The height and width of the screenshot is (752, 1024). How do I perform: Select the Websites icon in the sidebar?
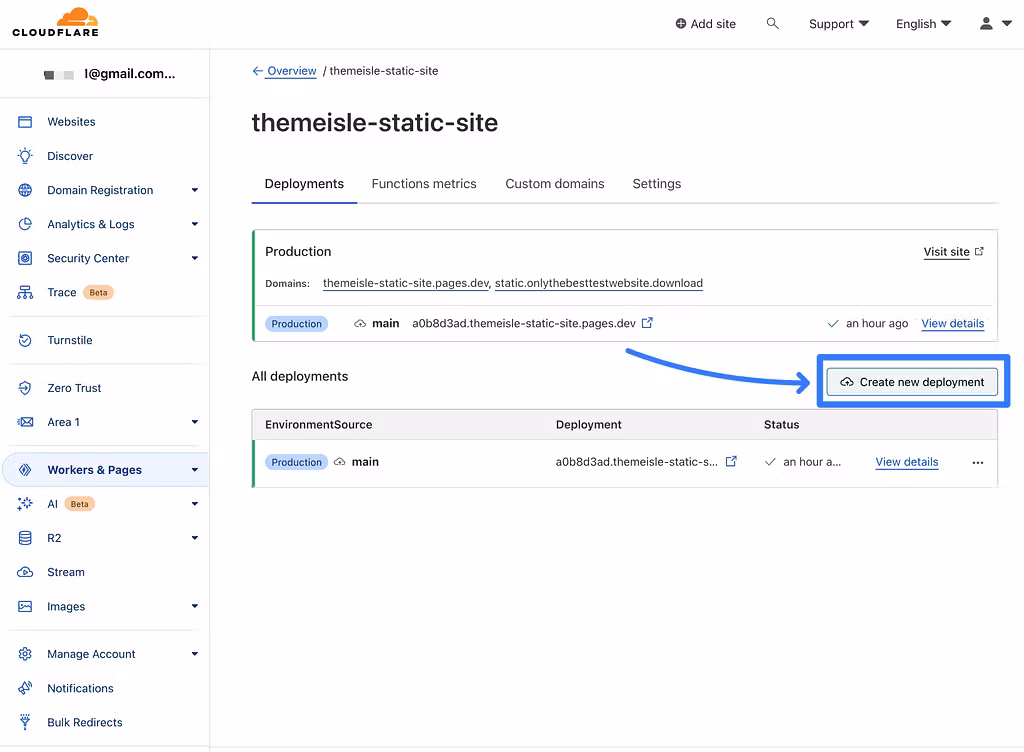(27, 121)
